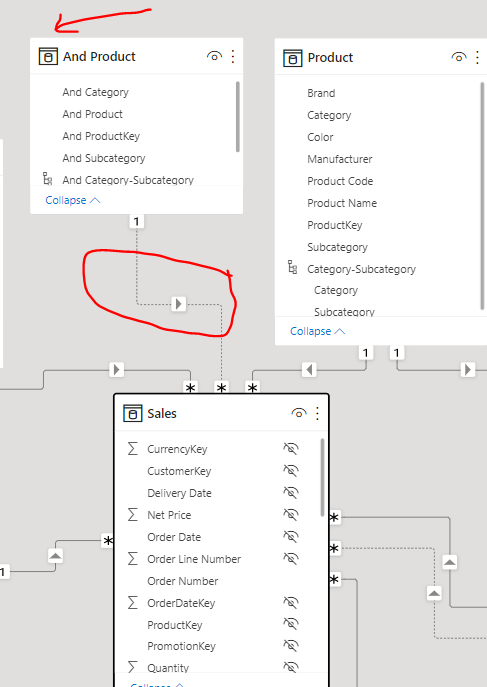Click the Category-Subcategory hierarchy icon in Product
487x687 pixels.
point(292,267)
